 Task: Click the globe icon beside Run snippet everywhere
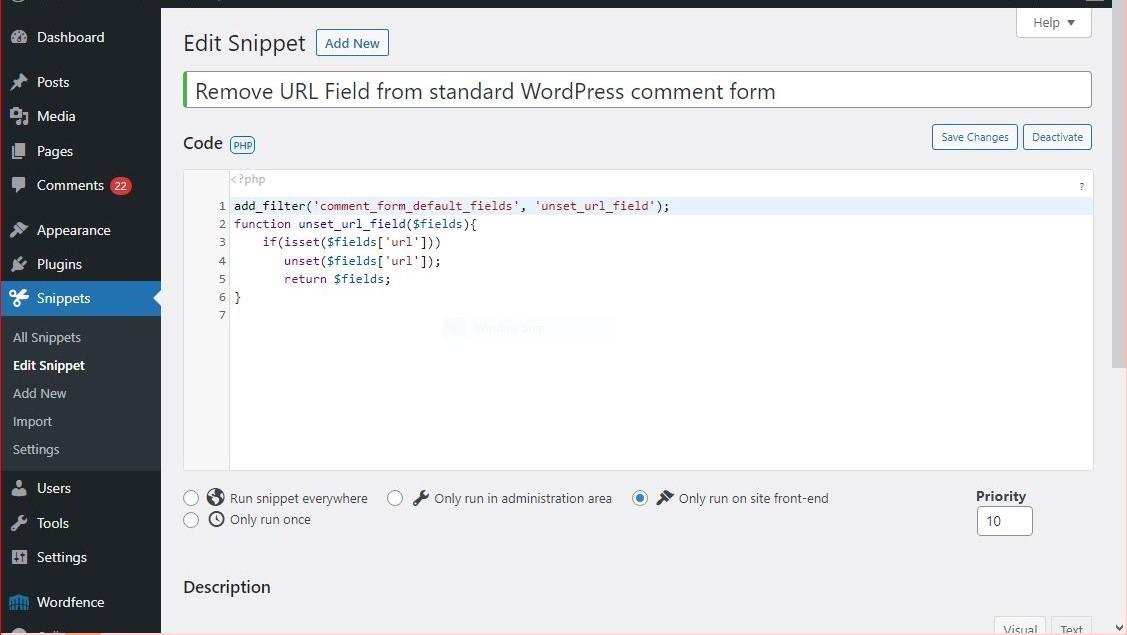tap(216, 498)
